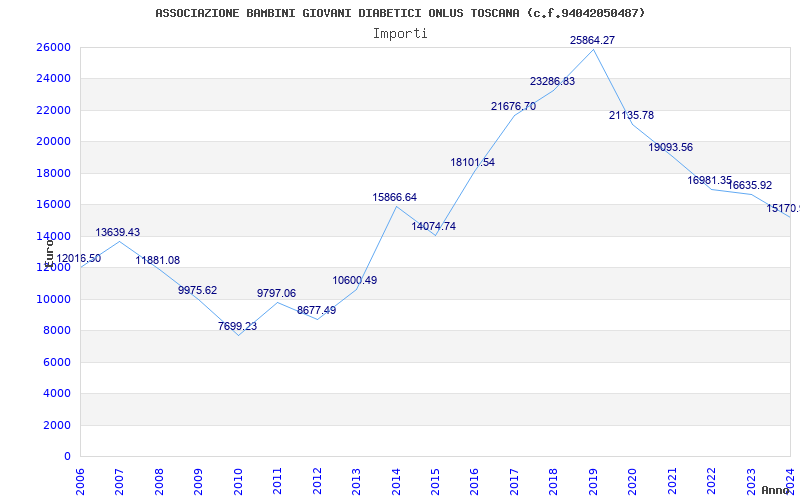Image resolution: width=800 pixels, height=500 pixels.
Task: Click the x-axis year 2011
Action: click(x=278, y=481)
